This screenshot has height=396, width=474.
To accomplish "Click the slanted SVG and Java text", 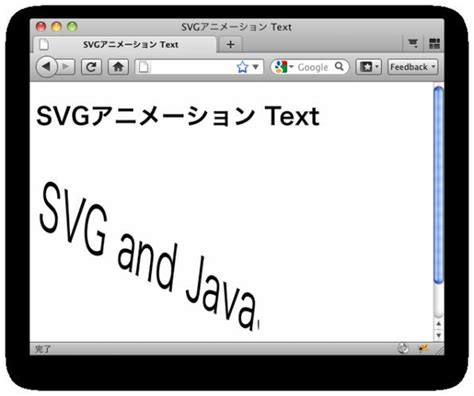I will pos(149,257).
